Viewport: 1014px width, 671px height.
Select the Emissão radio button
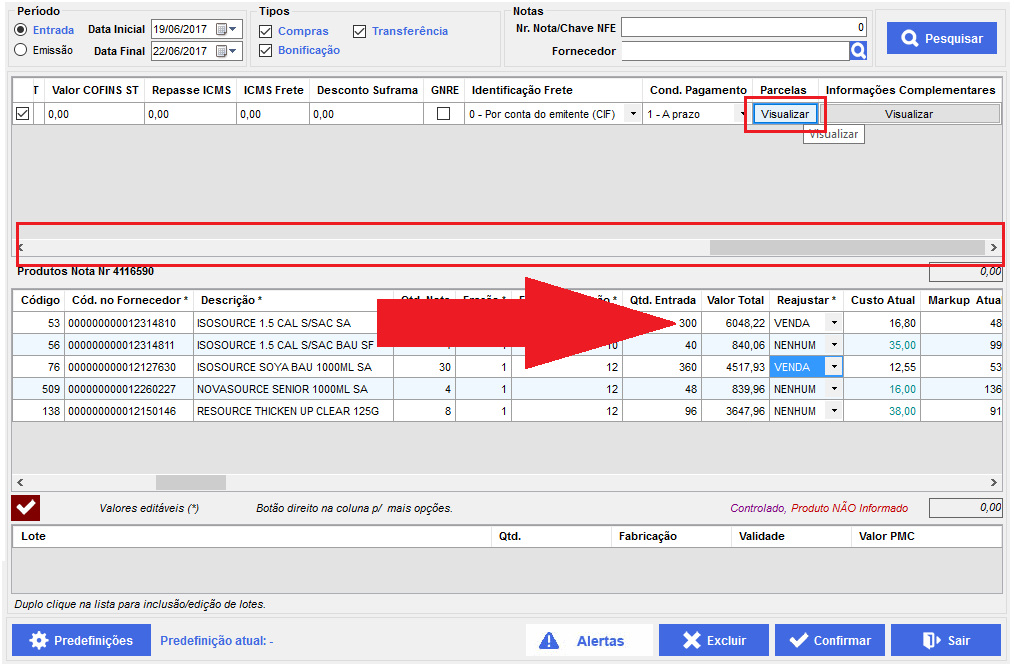(x=21, y=50)
